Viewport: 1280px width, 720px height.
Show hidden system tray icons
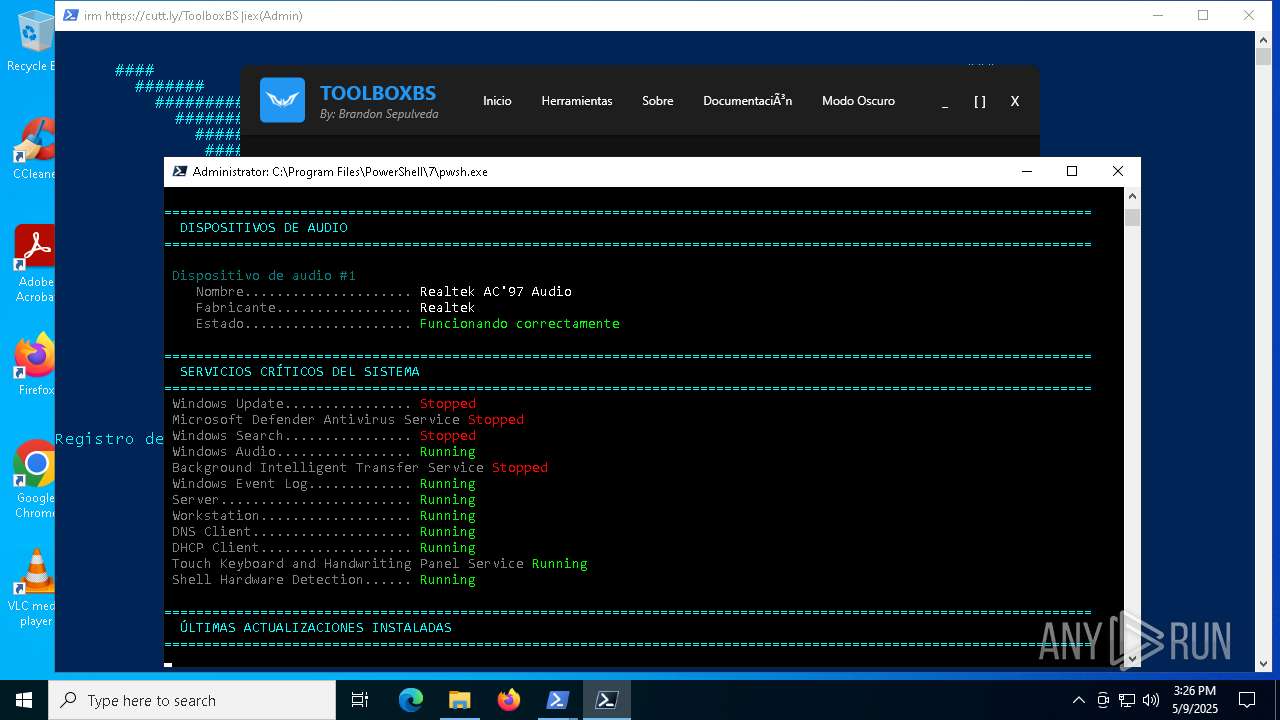coord(1078,700)
